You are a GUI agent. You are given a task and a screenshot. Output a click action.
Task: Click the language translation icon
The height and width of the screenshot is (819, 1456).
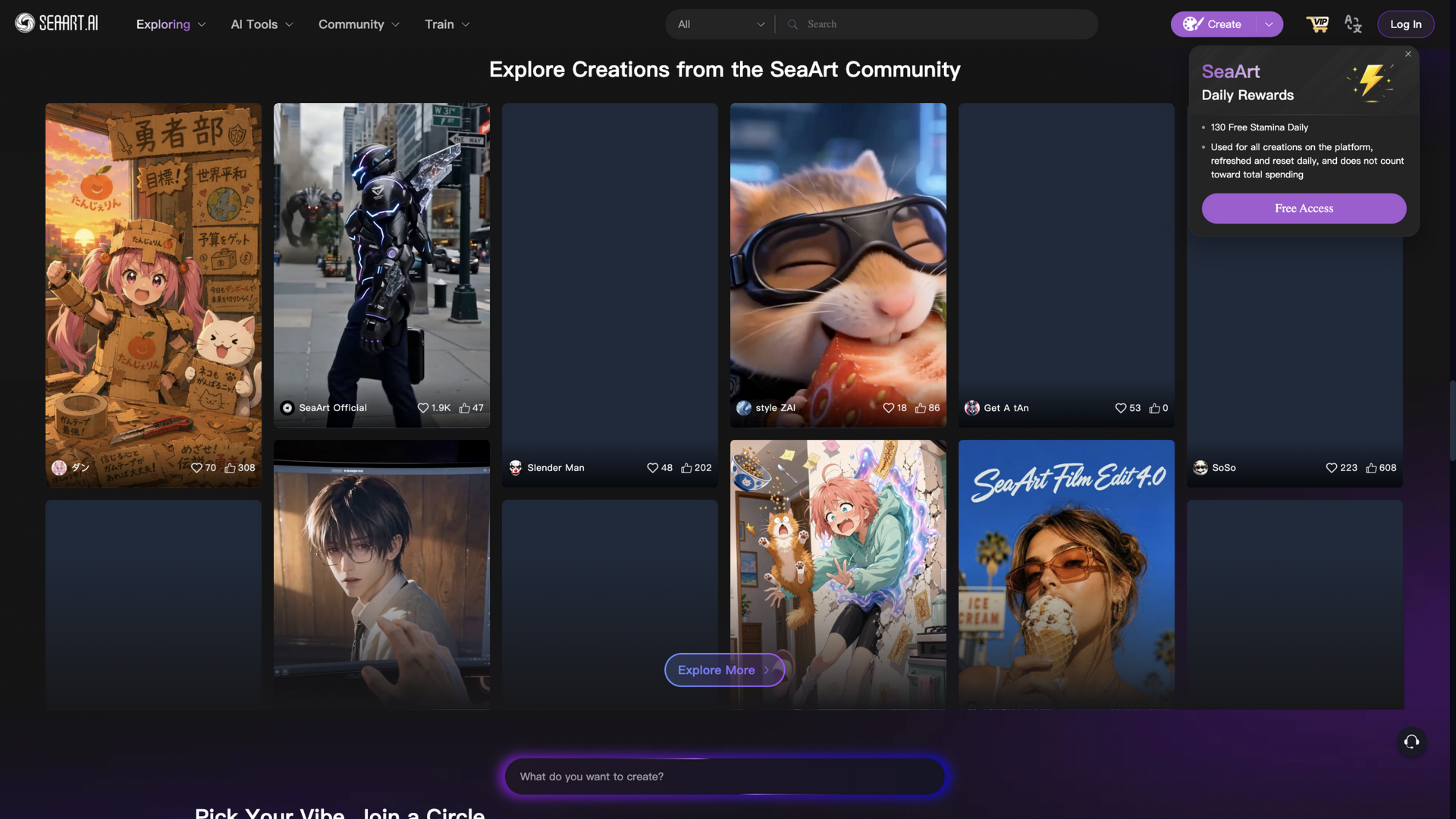click(x=1354, y=24)
